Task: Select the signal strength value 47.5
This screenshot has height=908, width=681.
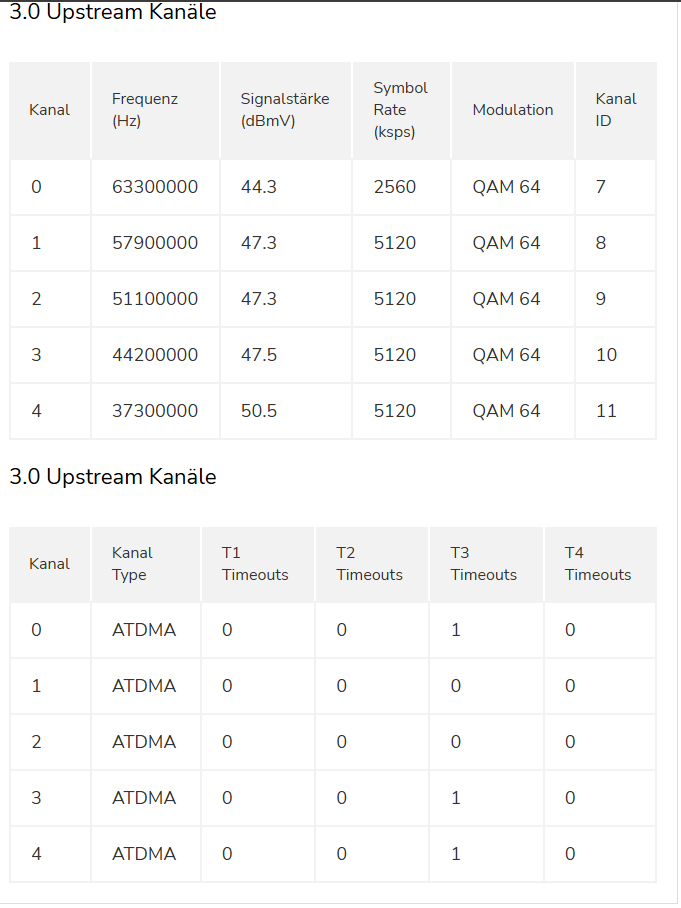Action: point(259,355)
